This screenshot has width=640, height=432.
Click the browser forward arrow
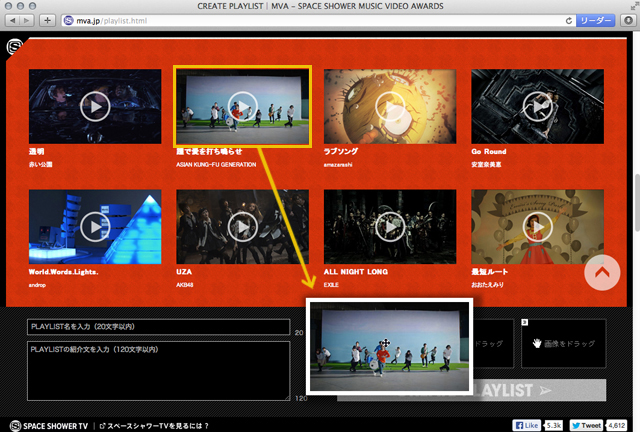tap(28, 20)
